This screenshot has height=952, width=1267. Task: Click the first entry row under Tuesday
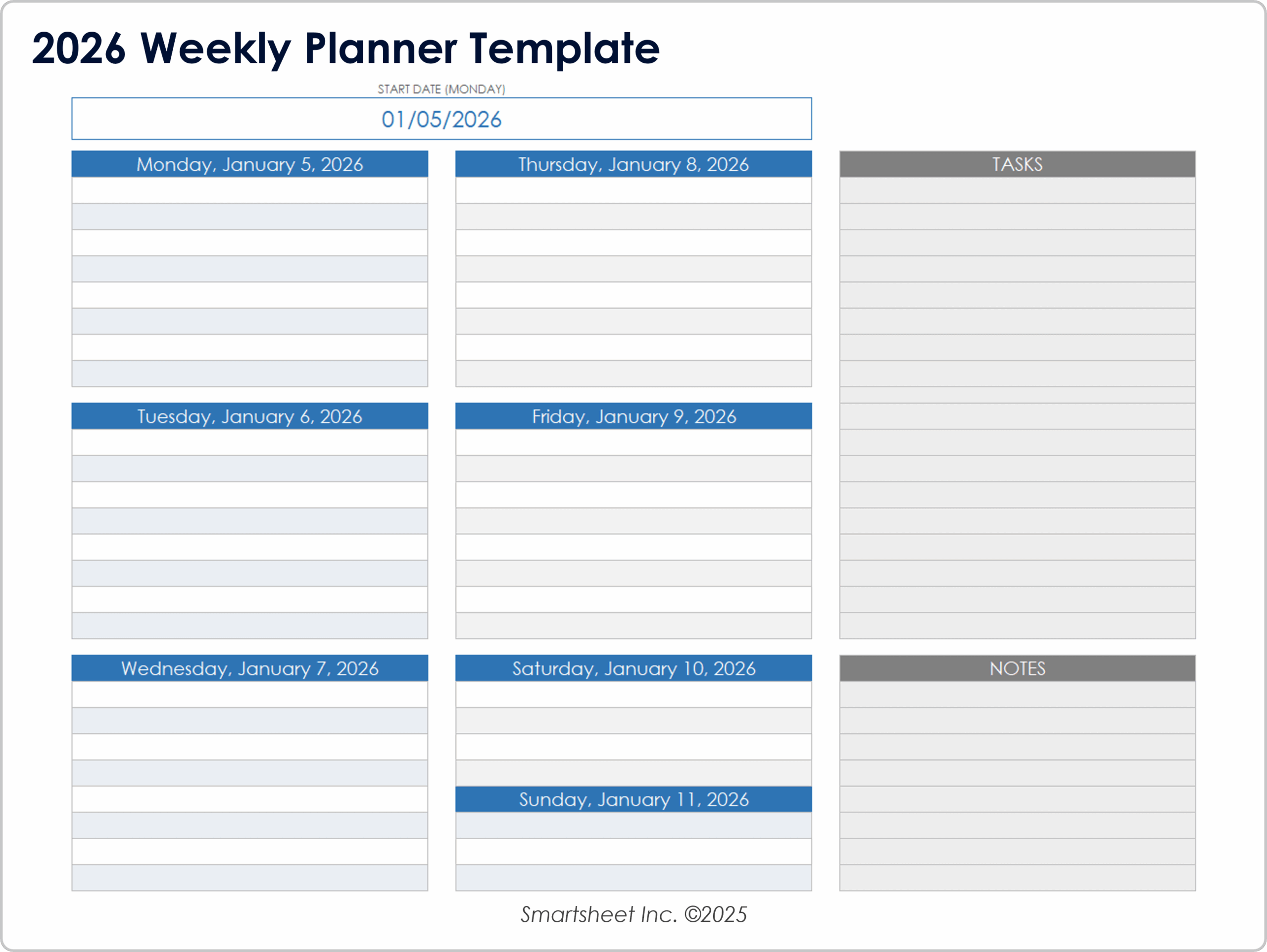coord(250,443)
